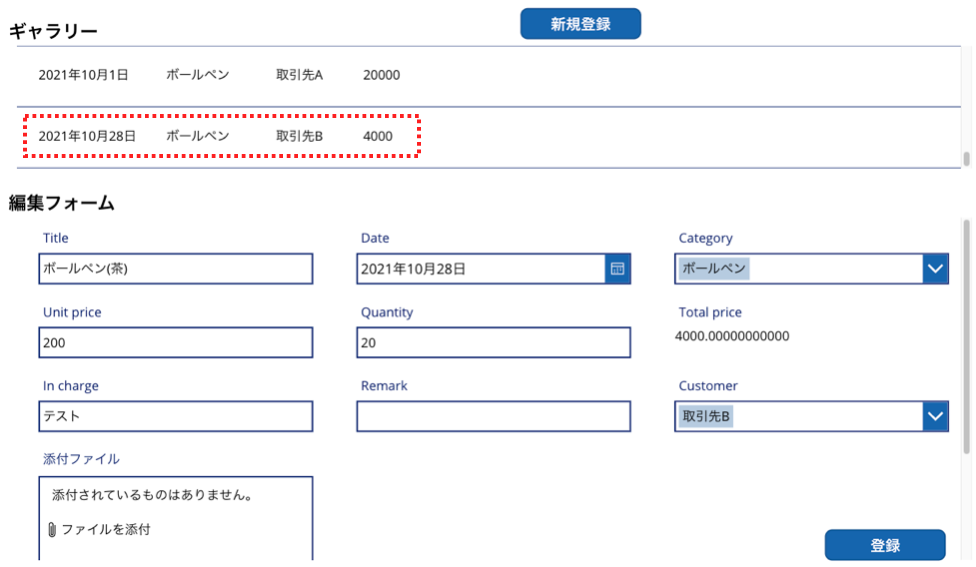This screenshot has width=976, height=567.
Task: Click the ギャラリー heading
Action: [53, 30]
